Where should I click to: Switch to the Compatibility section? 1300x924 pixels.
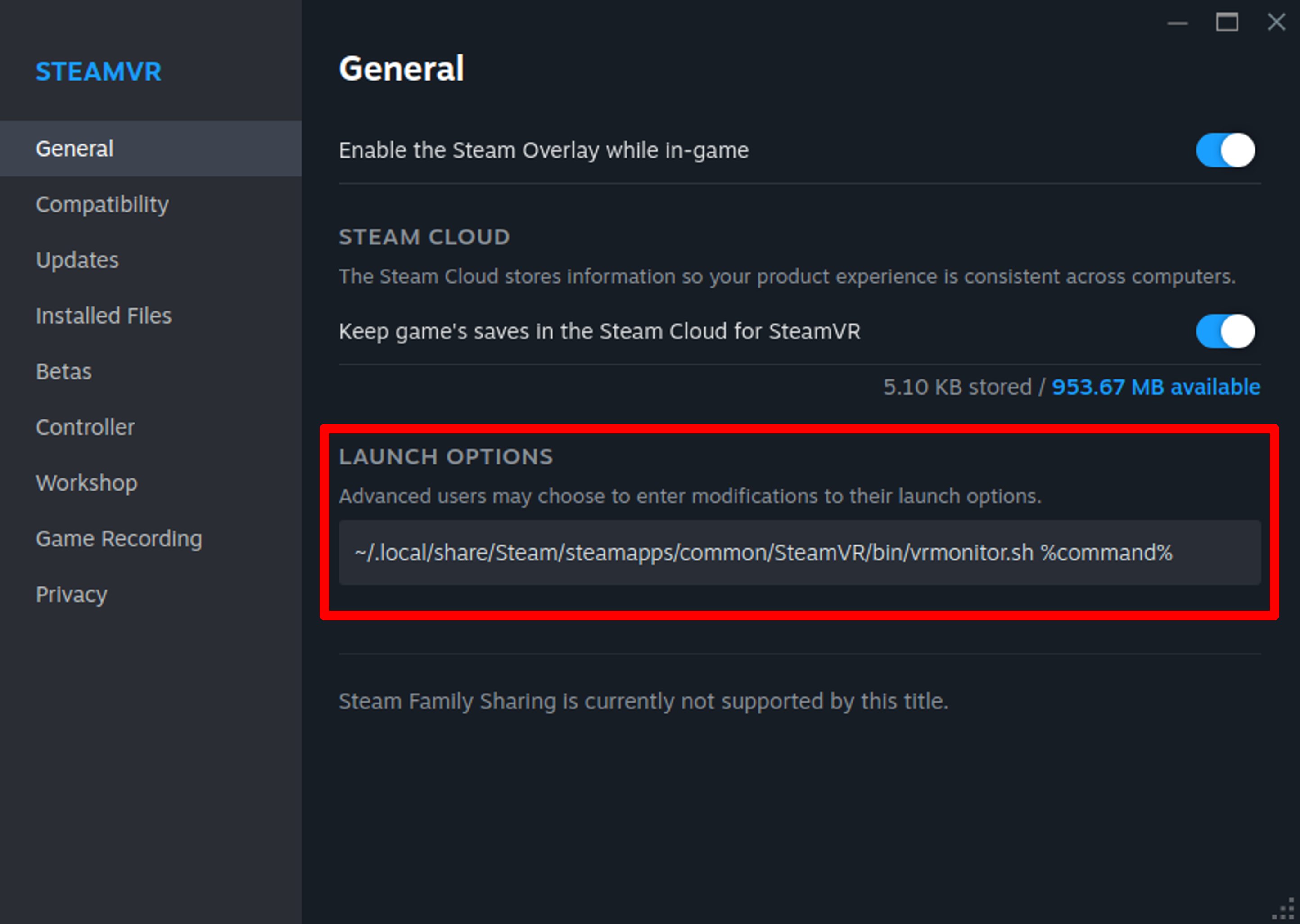[102, 204]
